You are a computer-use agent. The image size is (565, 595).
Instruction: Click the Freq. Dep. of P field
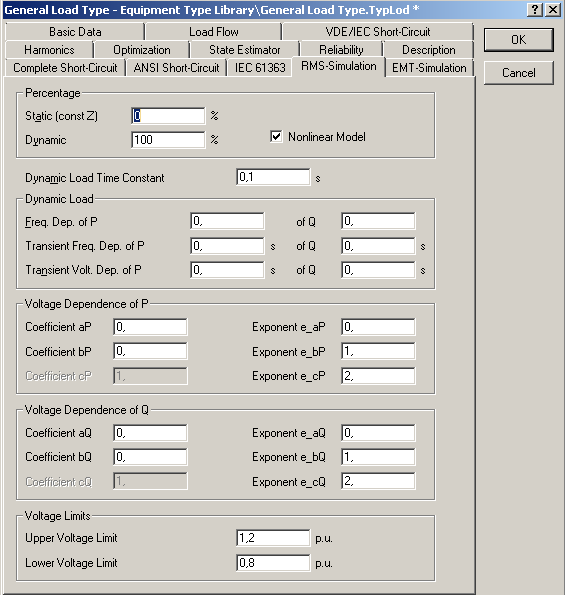pos(227,221)
